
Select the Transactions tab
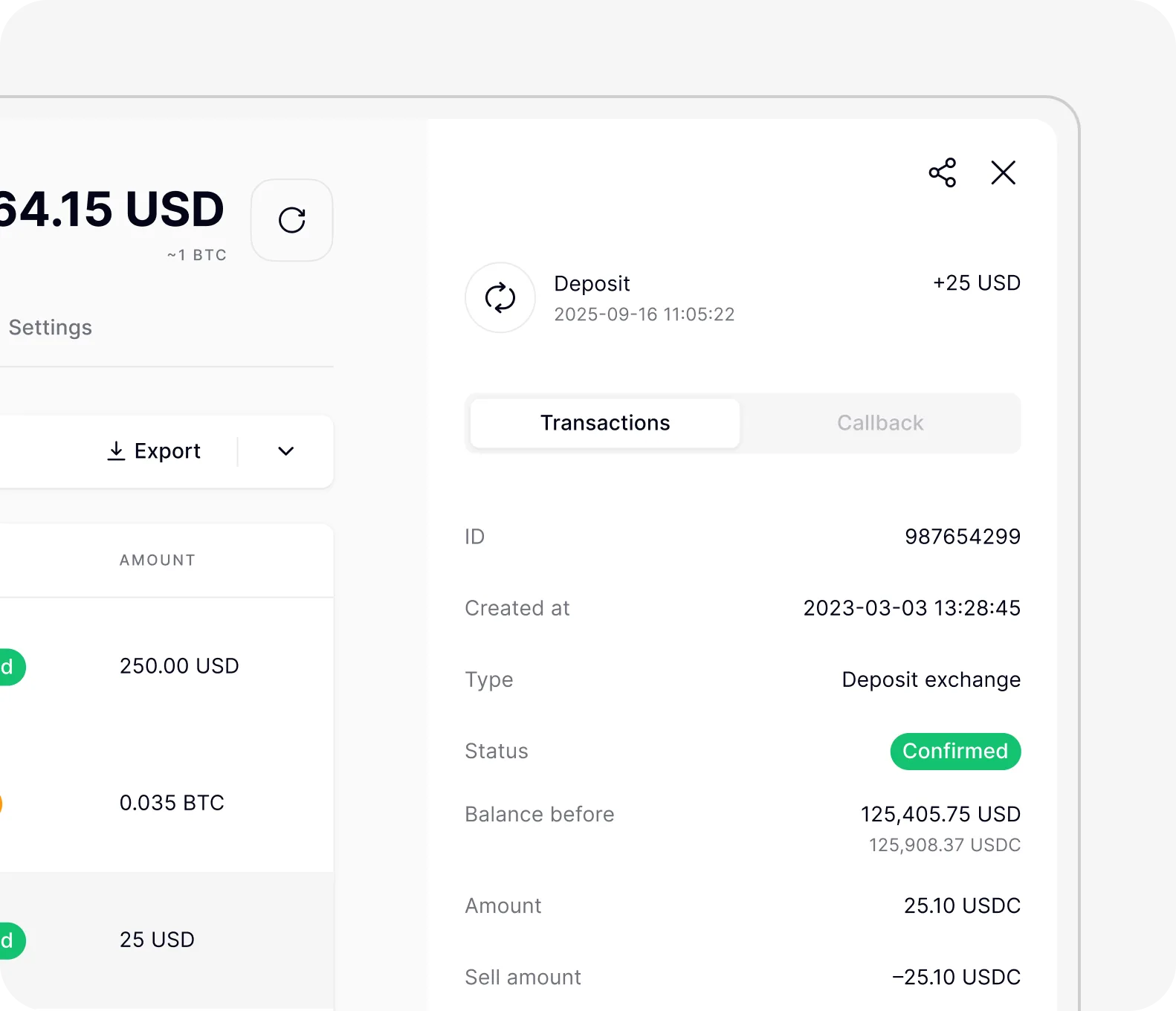pyautogui.click(x=605, y=423)
